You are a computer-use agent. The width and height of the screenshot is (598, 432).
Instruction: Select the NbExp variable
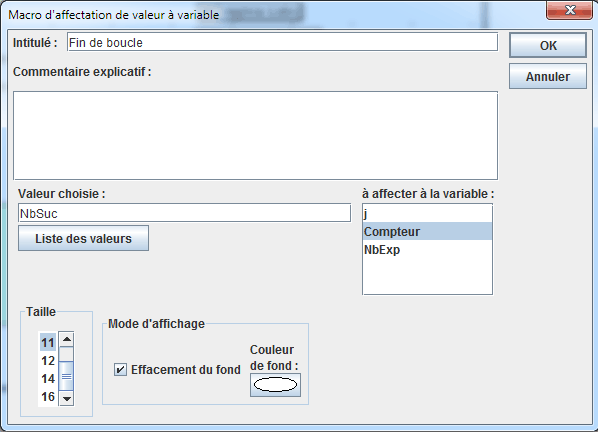pos(428,250)
